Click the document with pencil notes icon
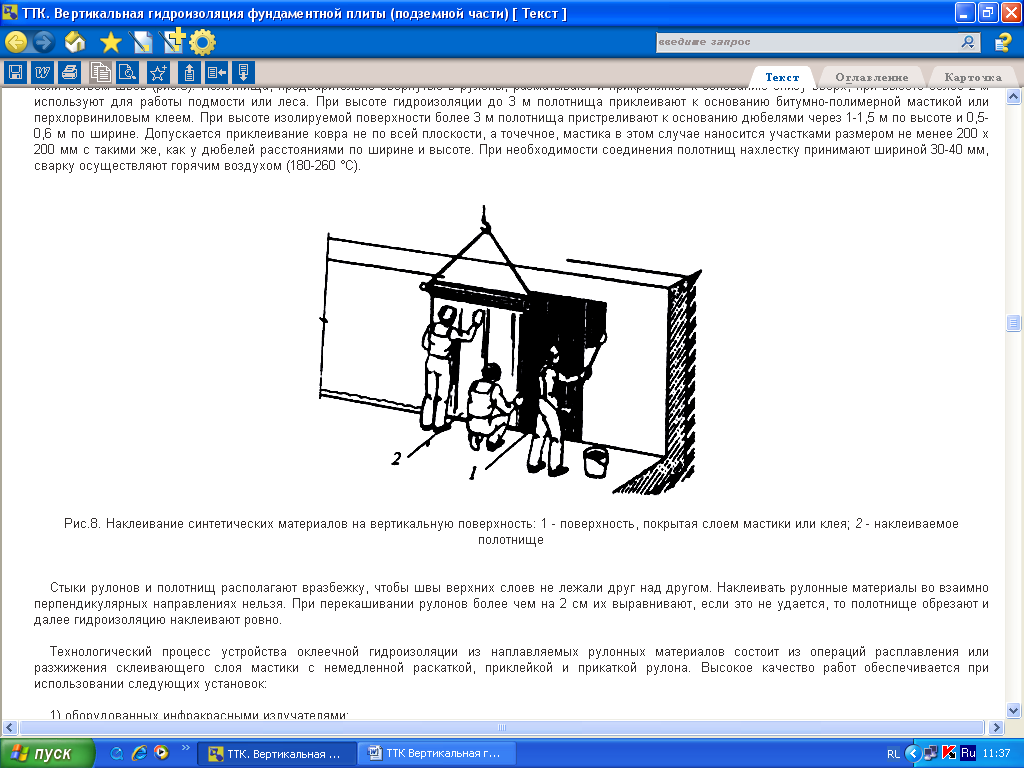The image size is (1024, 768). pyautogui.click(x=141, y=43)
